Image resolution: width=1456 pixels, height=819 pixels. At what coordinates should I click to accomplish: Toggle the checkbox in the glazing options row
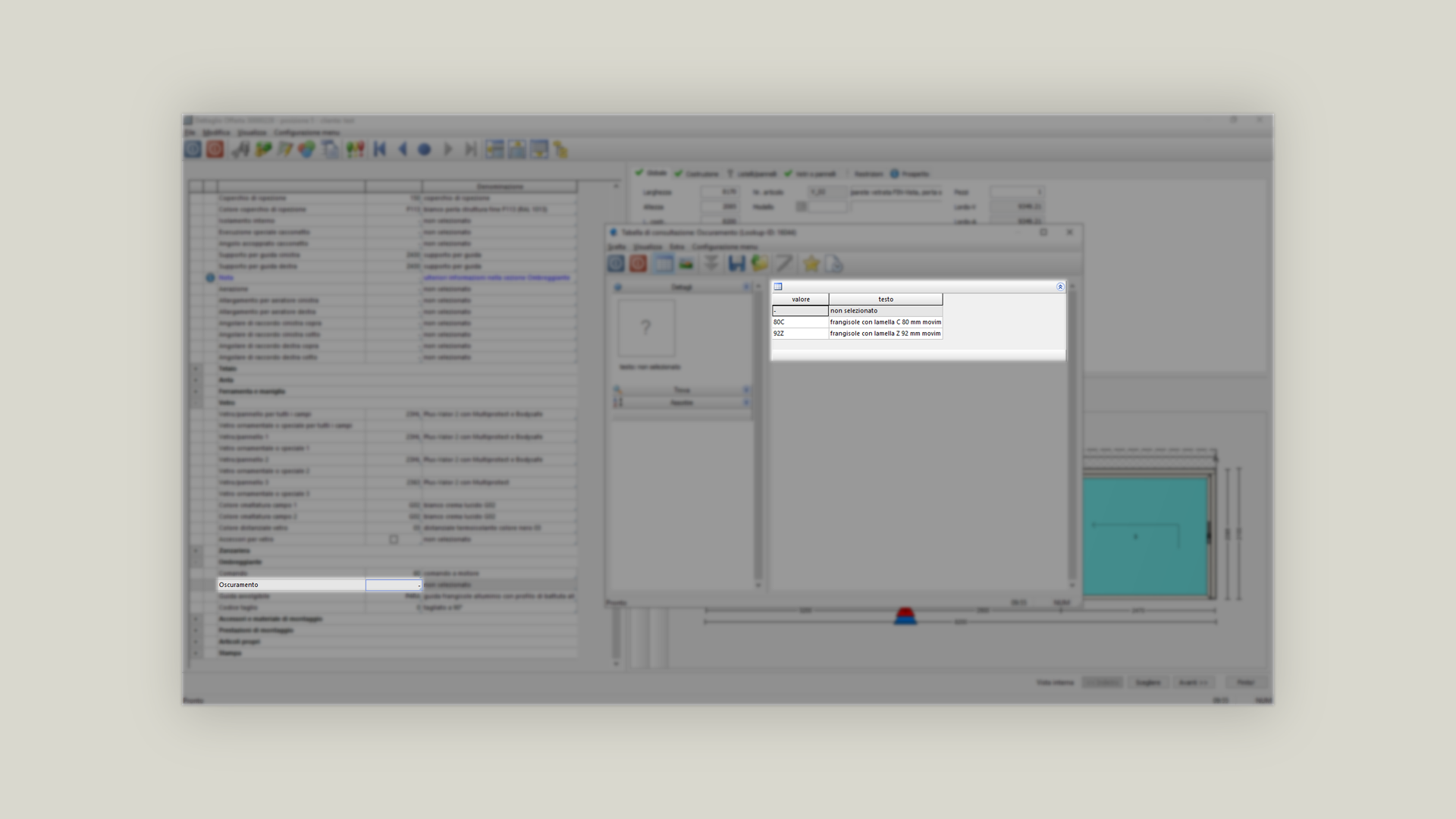394,539
